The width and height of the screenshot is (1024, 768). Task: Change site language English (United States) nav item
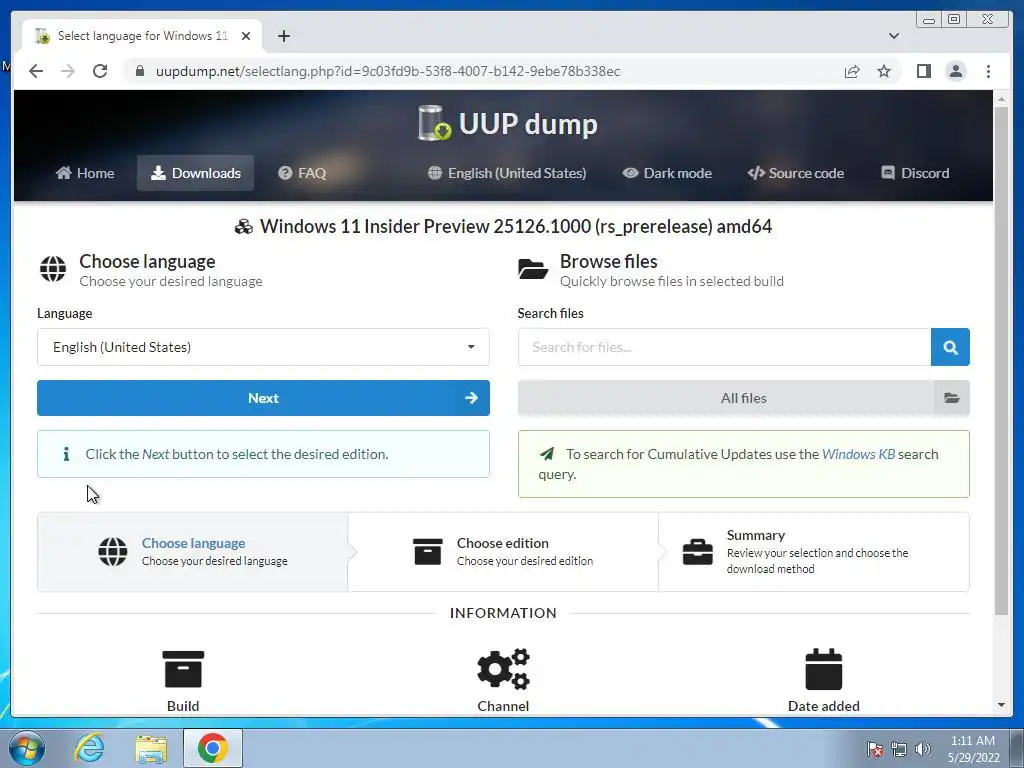tap(507, 173)
